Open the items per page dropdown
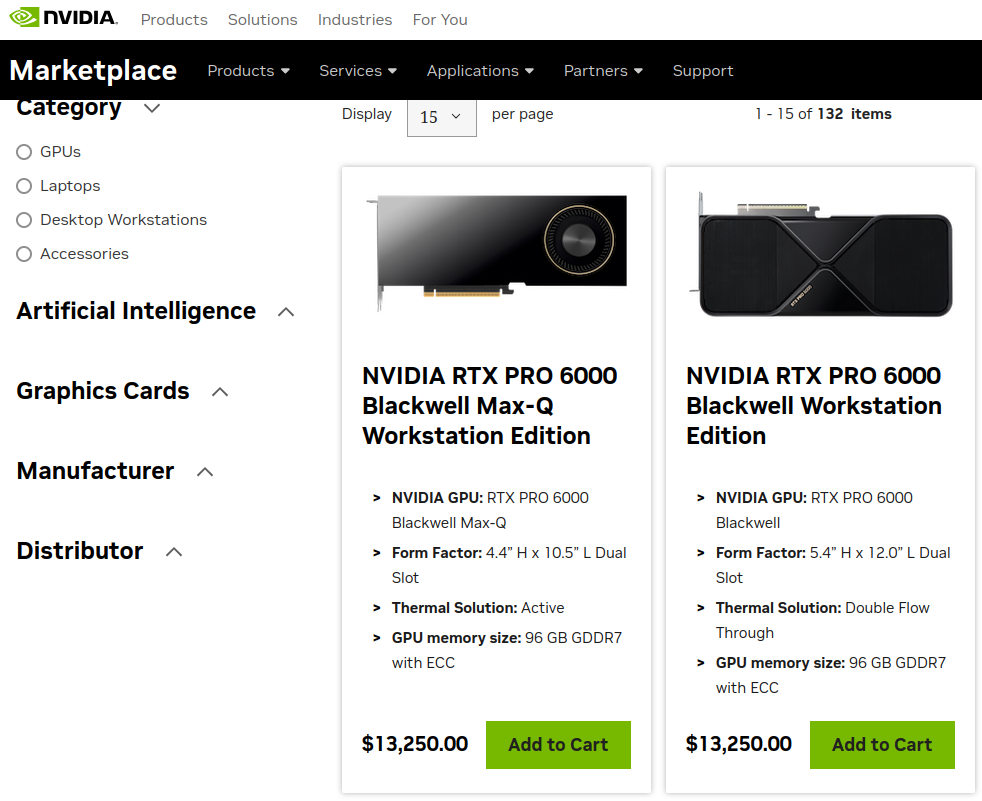 pyautogui.click(x=442, y=117)
